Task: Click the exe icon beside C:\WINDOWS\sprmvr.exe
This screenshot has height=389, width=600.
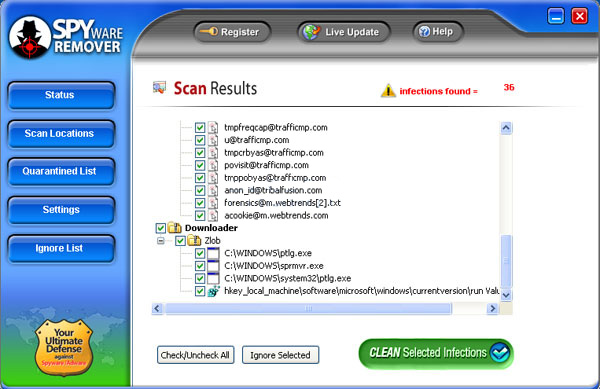Action: coord(213,266)
